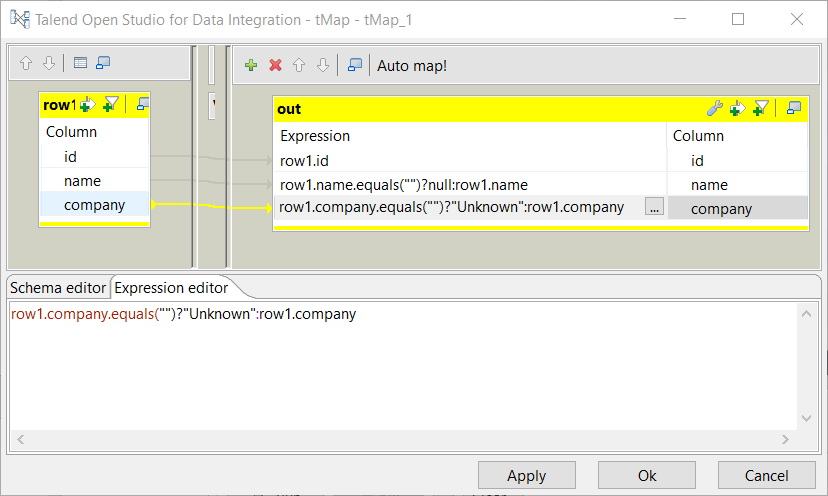Enable expression filter on out table
This screenshot has height=496, width=828.
[737, 109]
